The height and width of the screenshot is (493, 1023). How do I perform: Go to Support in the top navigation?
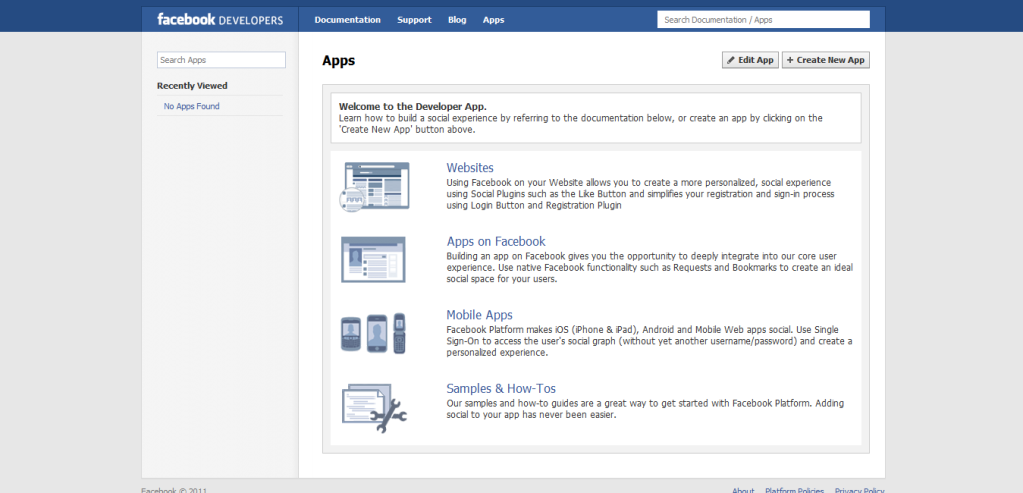coord(414,19)
